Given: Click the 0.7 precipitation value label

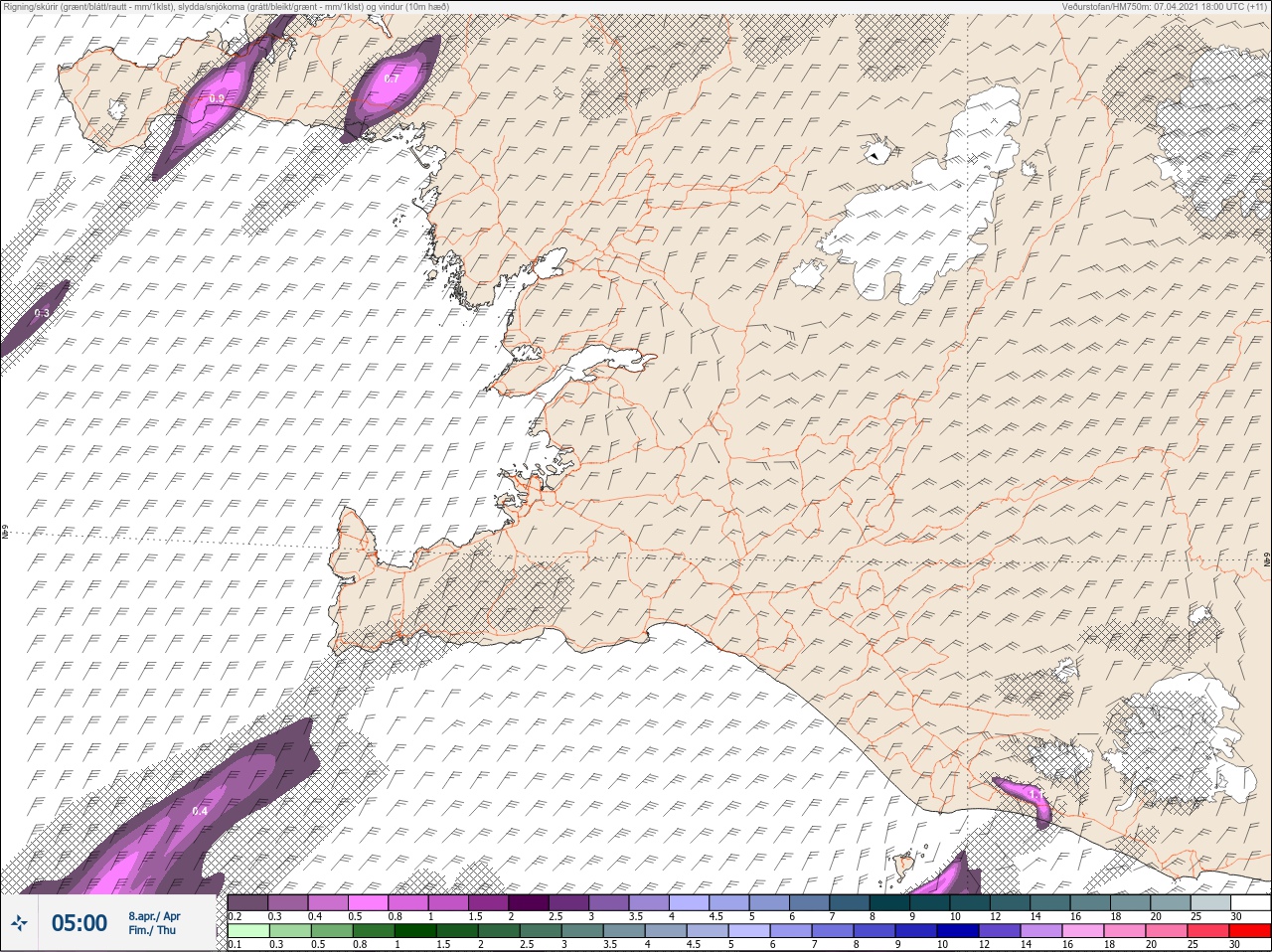Looking at the screenshot, I should 392,79.
